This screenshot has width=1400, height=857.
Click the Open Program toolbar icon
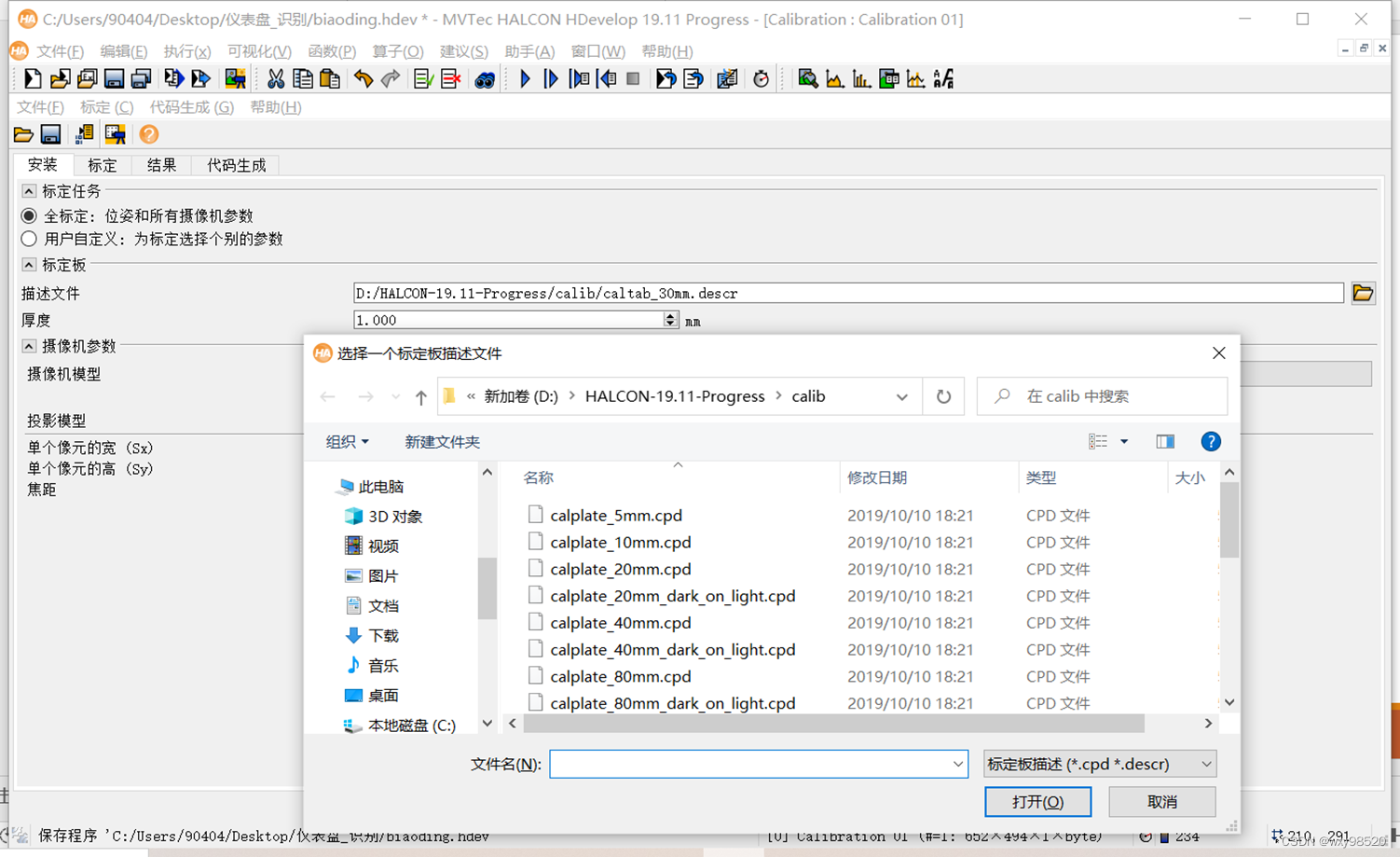click(x=60, y=79)
